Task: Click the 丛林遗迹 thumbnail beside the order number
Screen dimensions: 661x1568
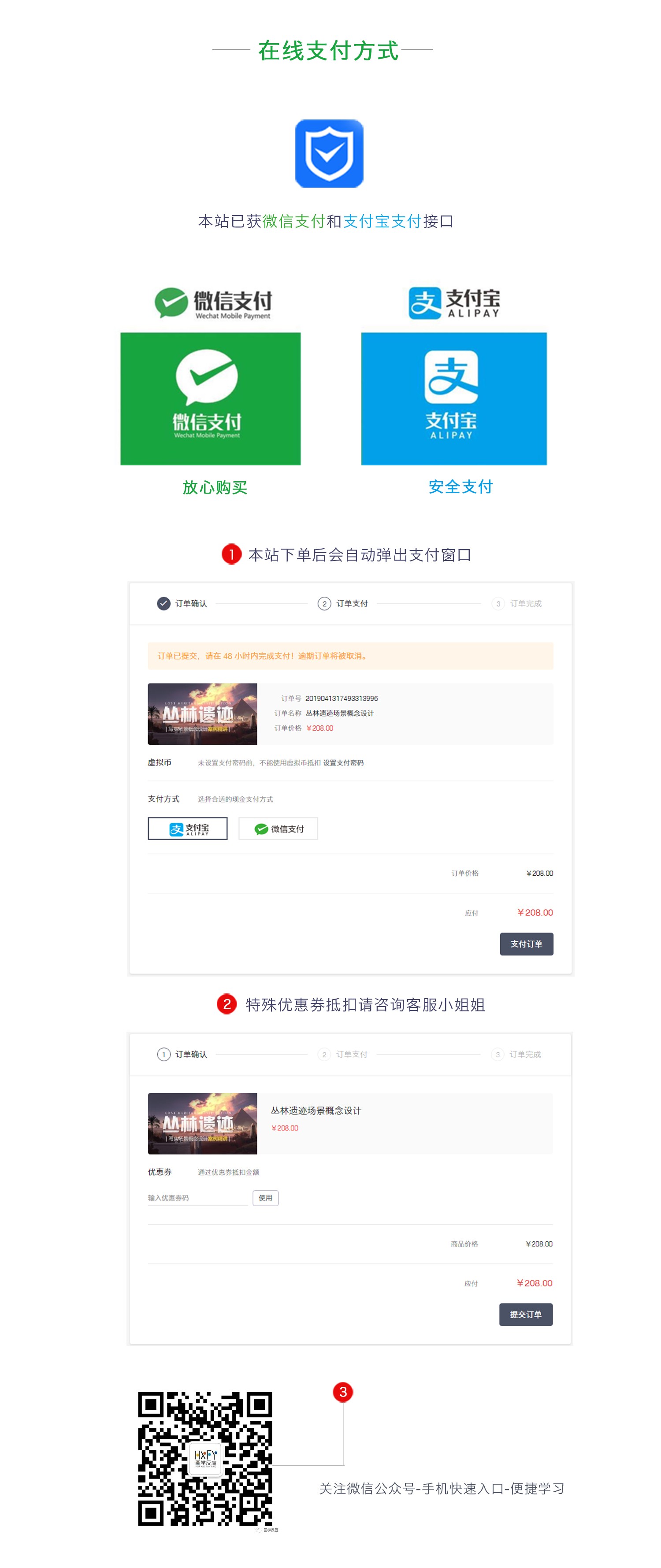Action: (203, 713)
